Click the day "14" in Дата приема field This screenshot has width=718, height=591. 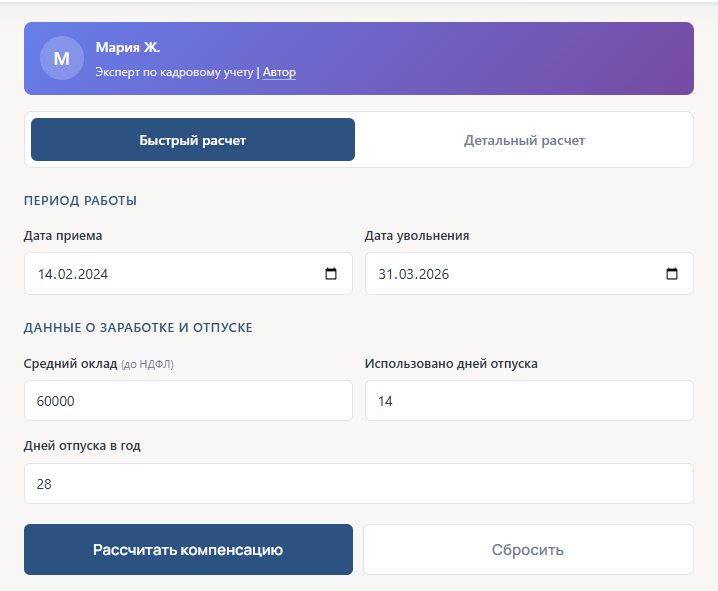pos(46,274)
